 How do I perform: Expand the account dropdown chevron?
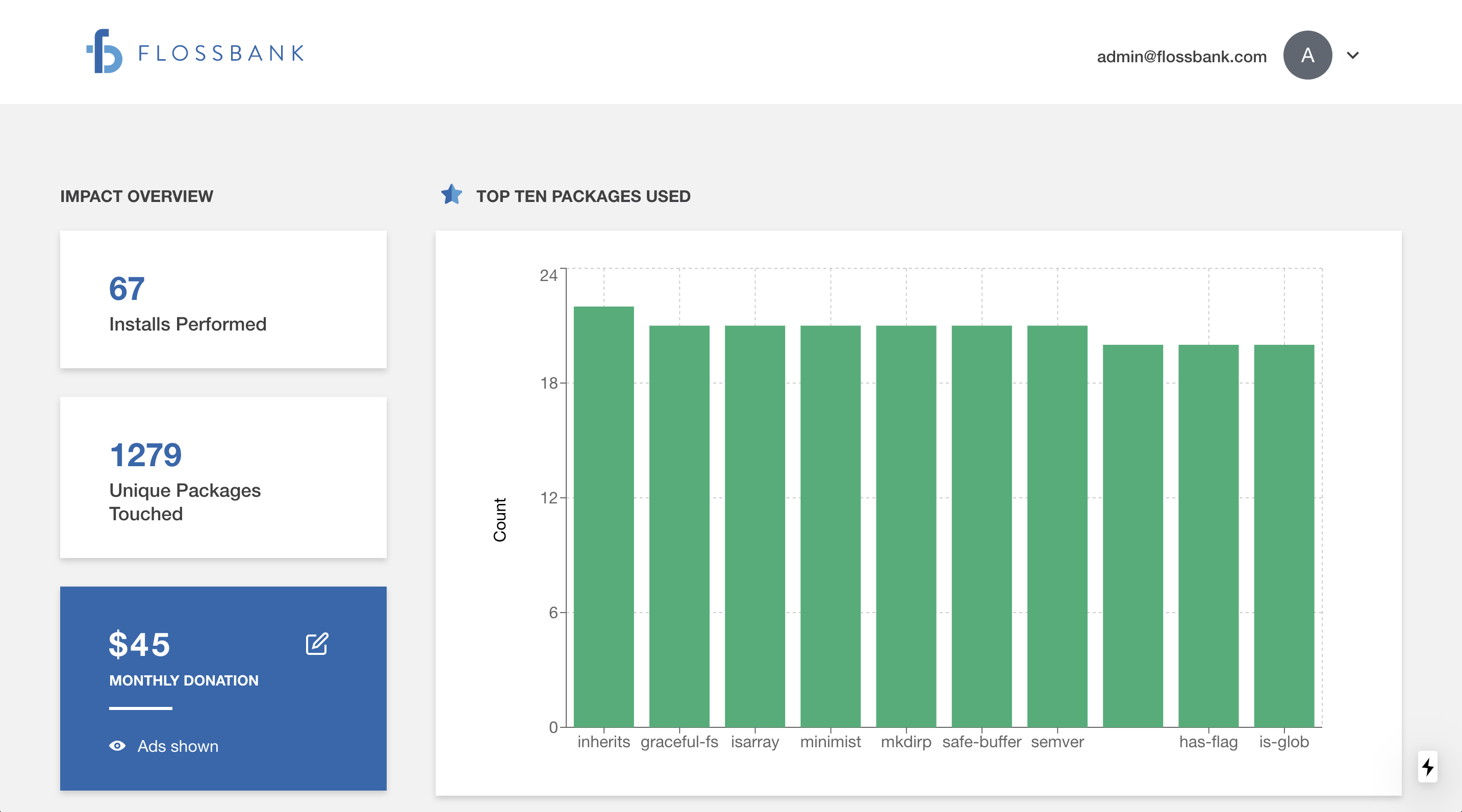[1353, 55]
